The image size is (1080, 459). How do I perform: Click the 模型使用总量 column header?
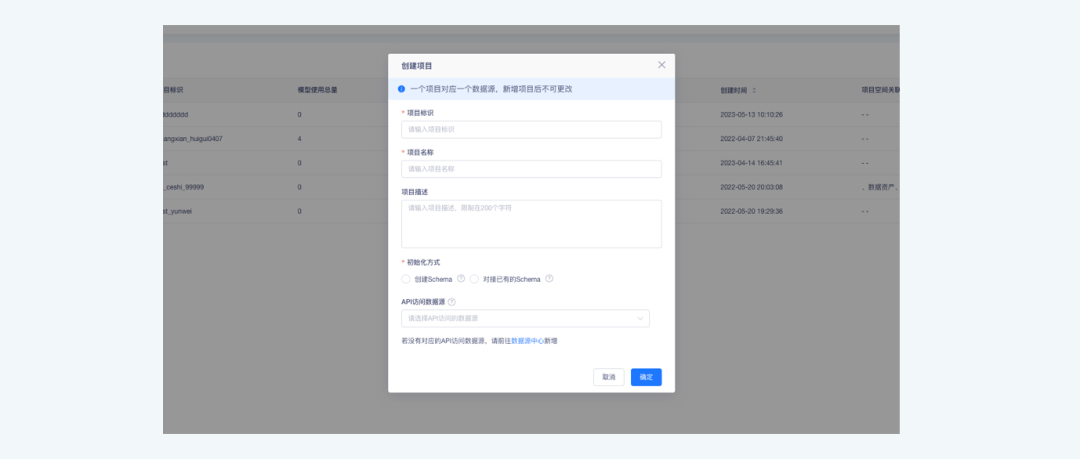click(317, 90)
